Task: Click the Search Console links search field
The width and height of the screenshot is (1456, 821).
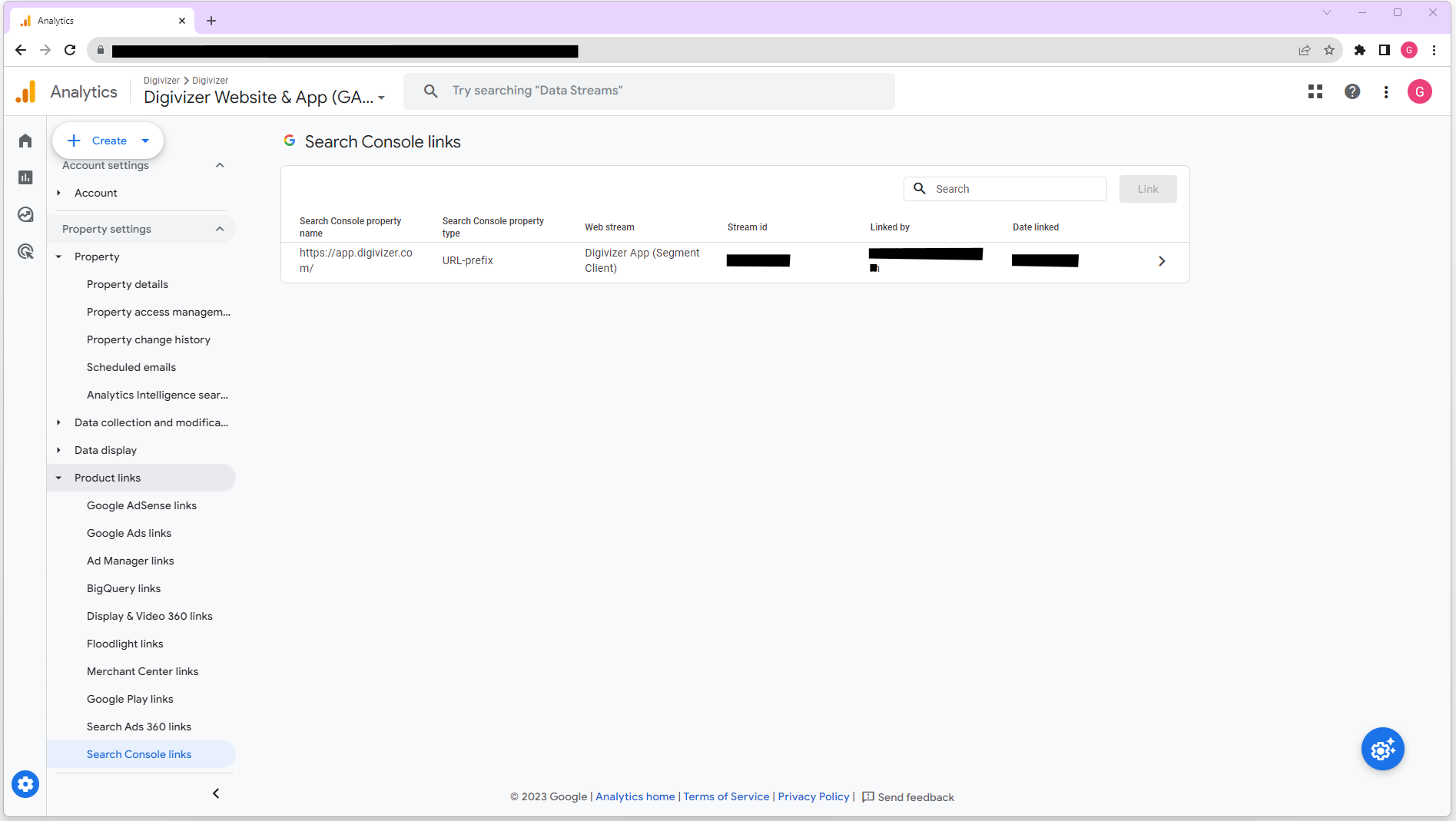Action: (x=1007, y=188)
